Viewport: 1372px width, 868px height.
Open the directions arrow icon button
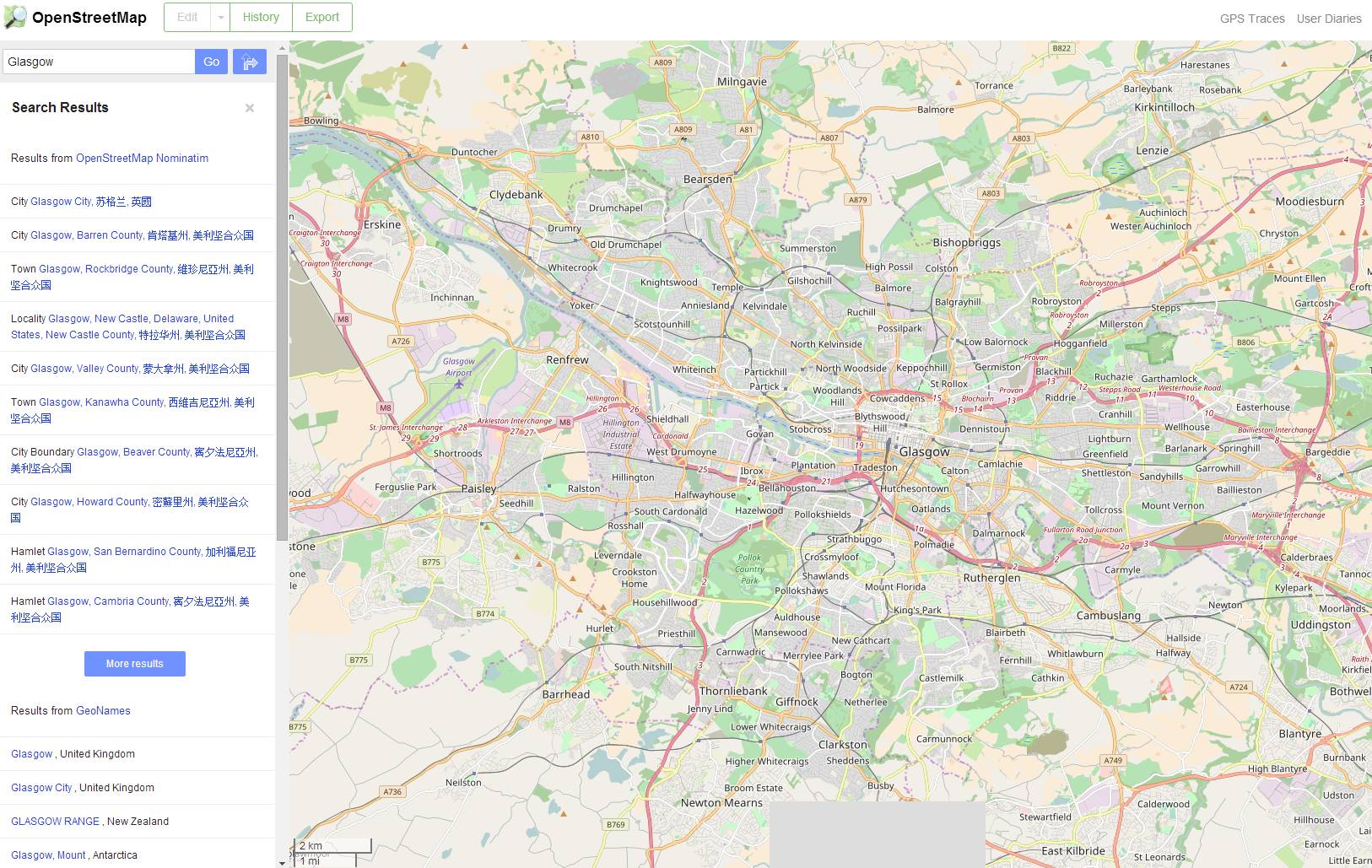click(x=250, y=62)
